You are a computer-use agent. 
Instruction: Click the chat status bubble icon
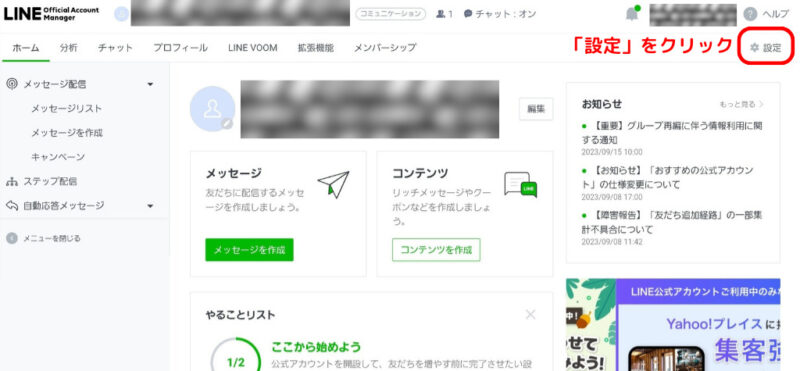point(468,14)
